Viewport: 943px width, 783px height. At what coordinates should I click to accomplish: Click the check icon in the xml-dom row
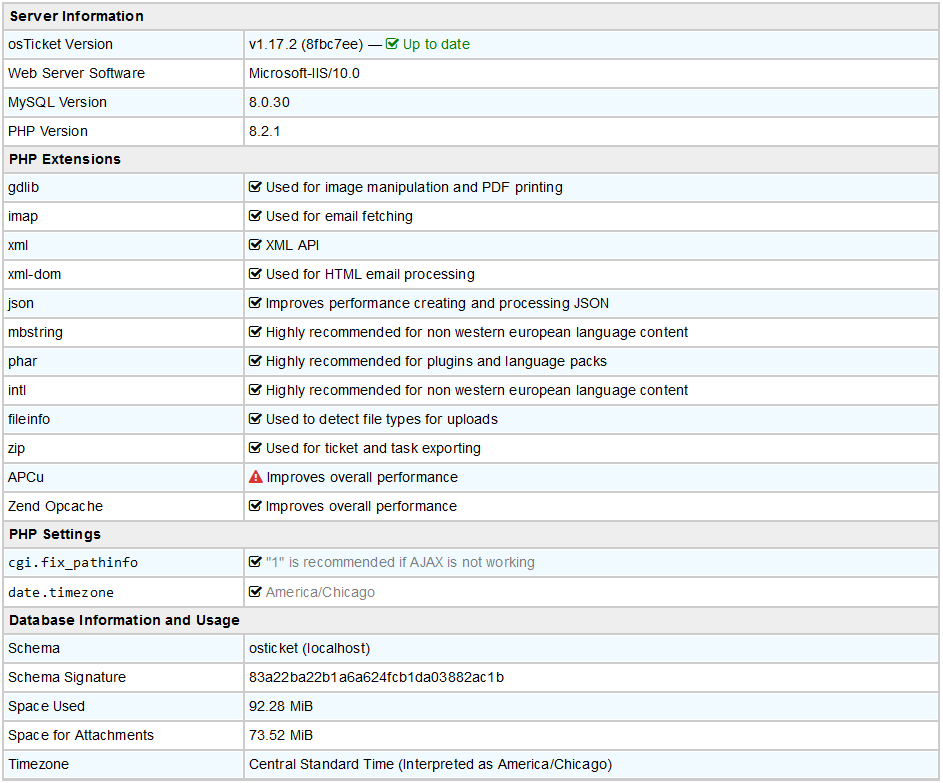(x=255, y=274)
